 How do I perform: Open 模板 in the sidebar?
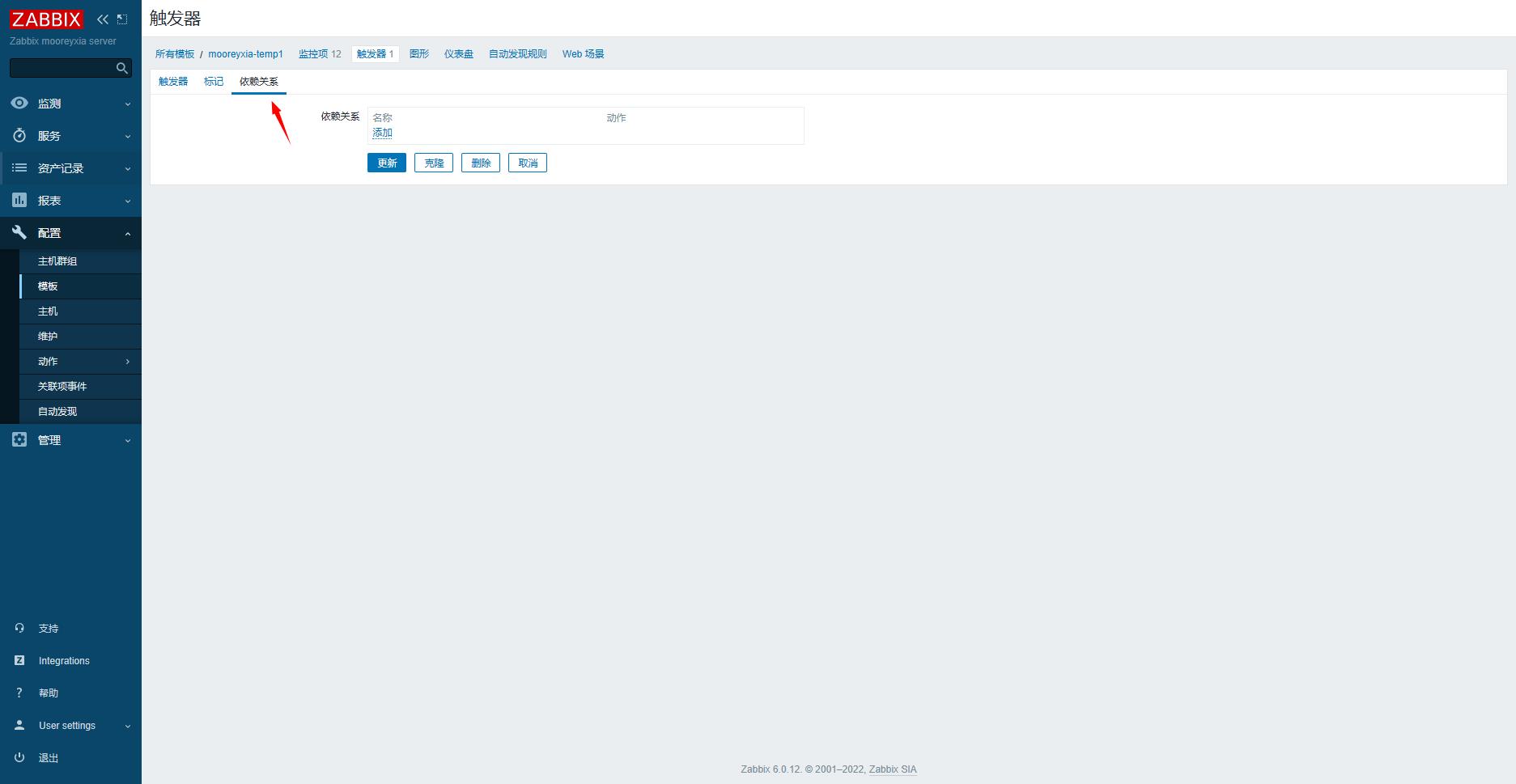(x=80, y=286)
